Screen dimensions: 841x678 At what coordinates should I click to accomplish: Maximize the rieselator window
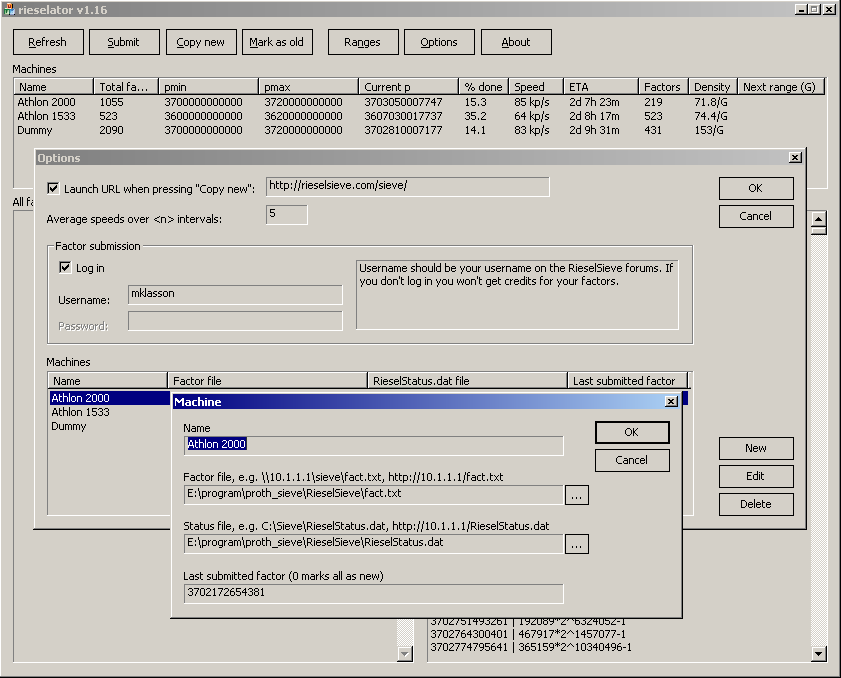(x=815, y=10)
